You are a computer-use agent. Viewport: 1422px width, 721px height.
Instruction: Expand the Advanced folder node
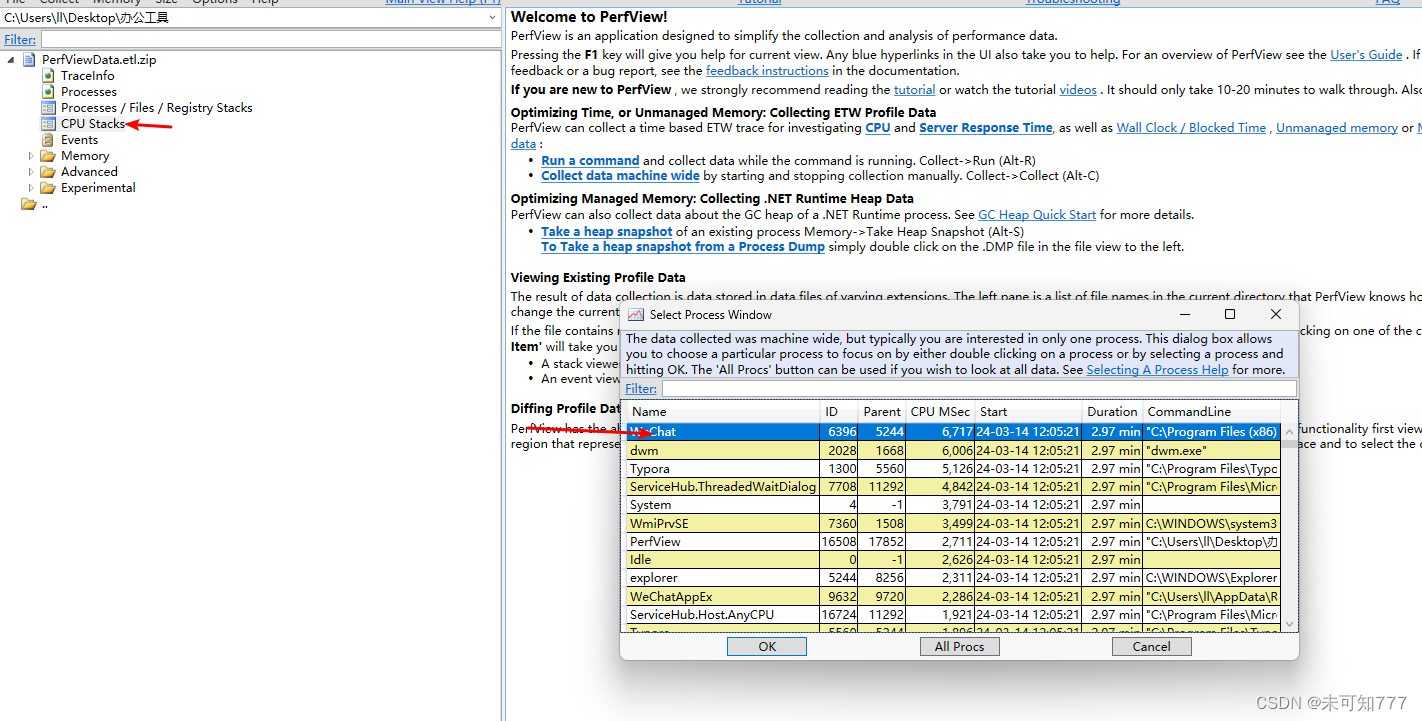[x=31, y=172]
